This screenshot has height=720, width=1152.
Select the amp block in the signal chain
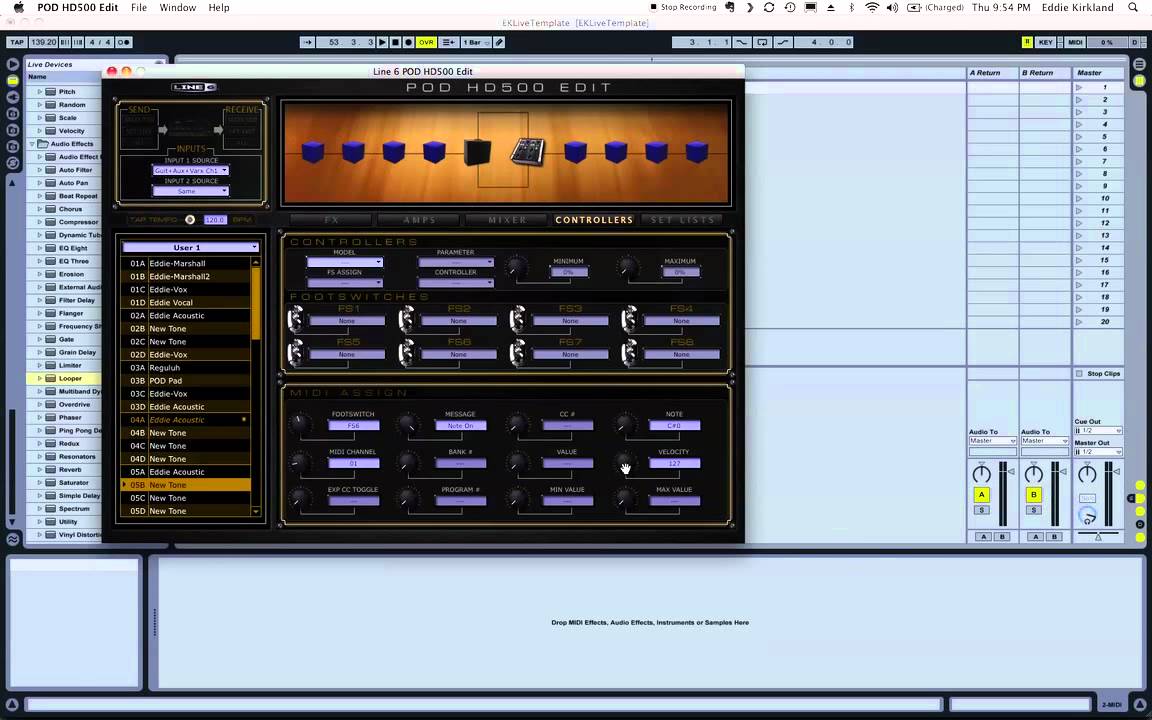(477, 152)
